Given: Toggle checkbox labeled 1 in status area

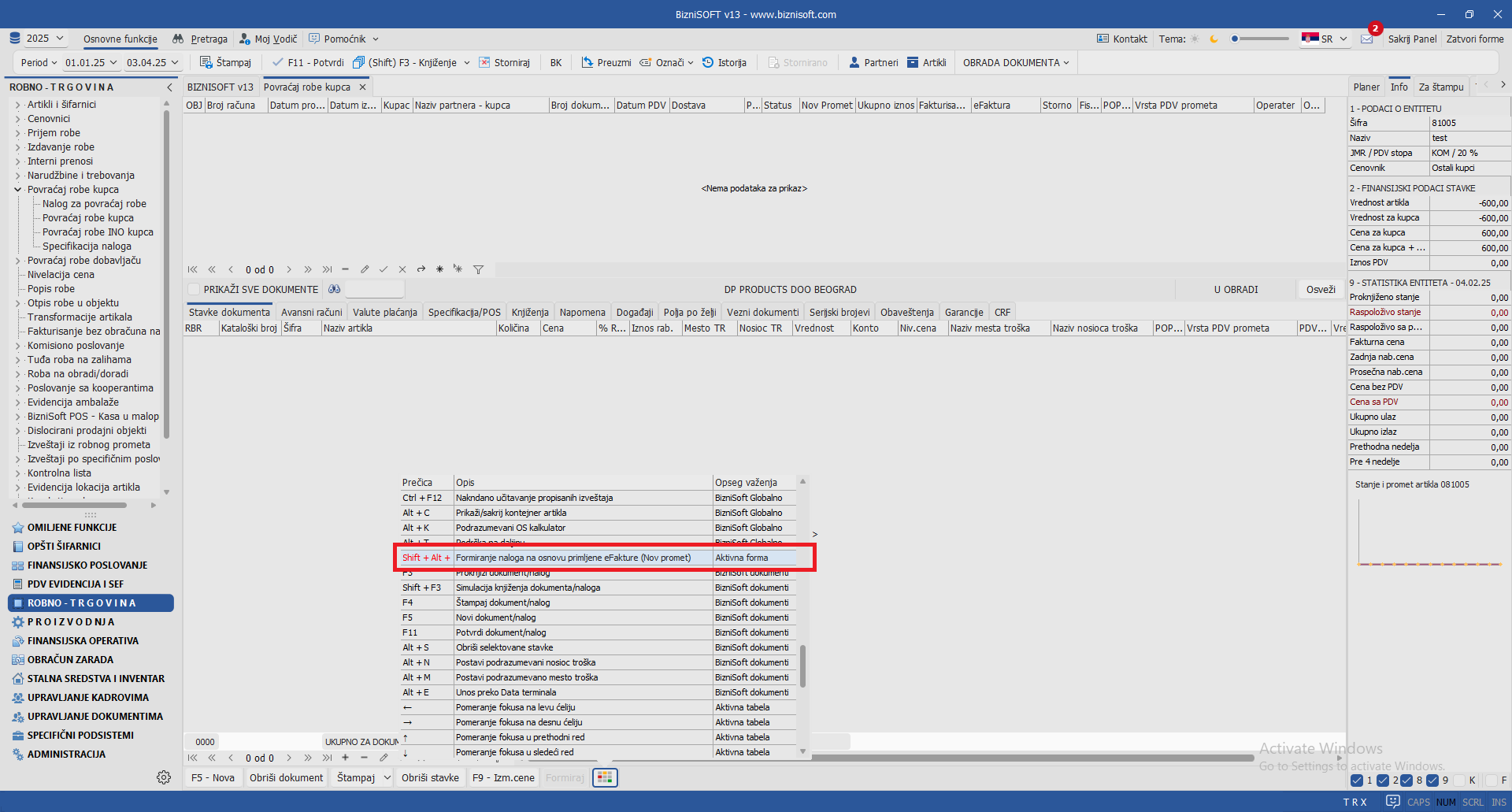Looking at the screenshot, I should click(1357, 780).
